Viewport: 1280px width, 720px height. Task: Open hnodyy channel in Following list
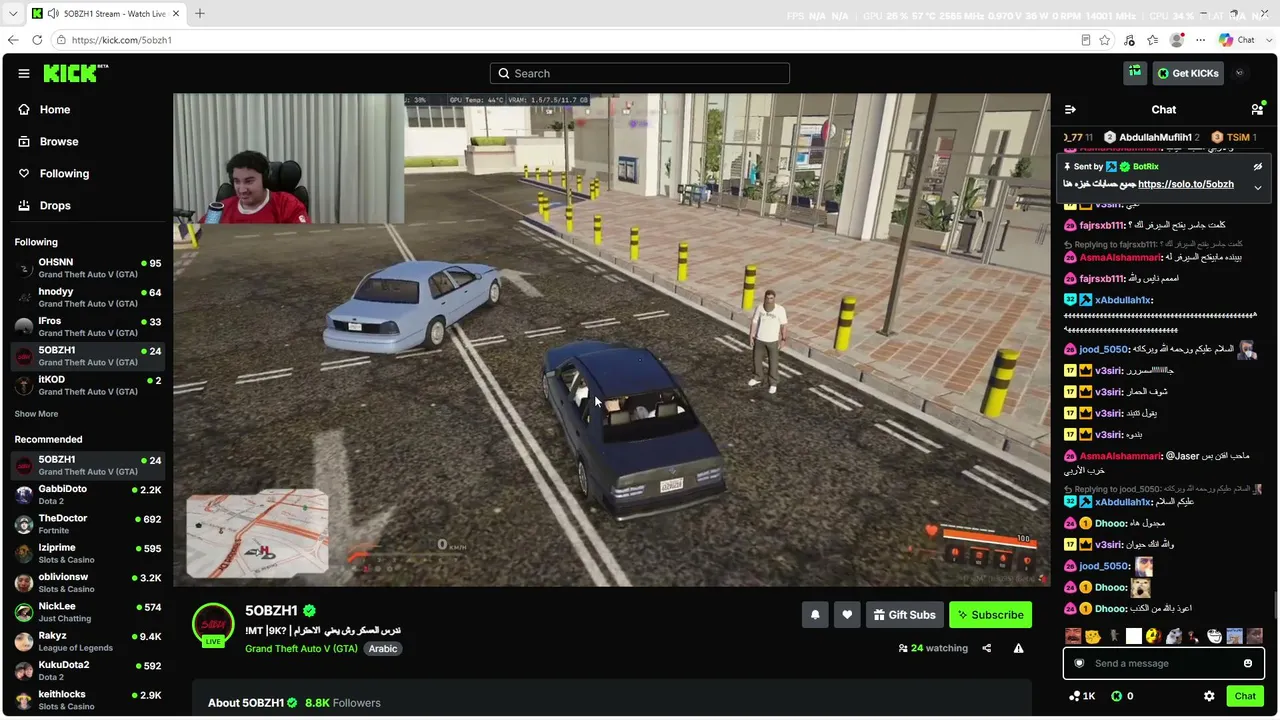click(86, 297)
